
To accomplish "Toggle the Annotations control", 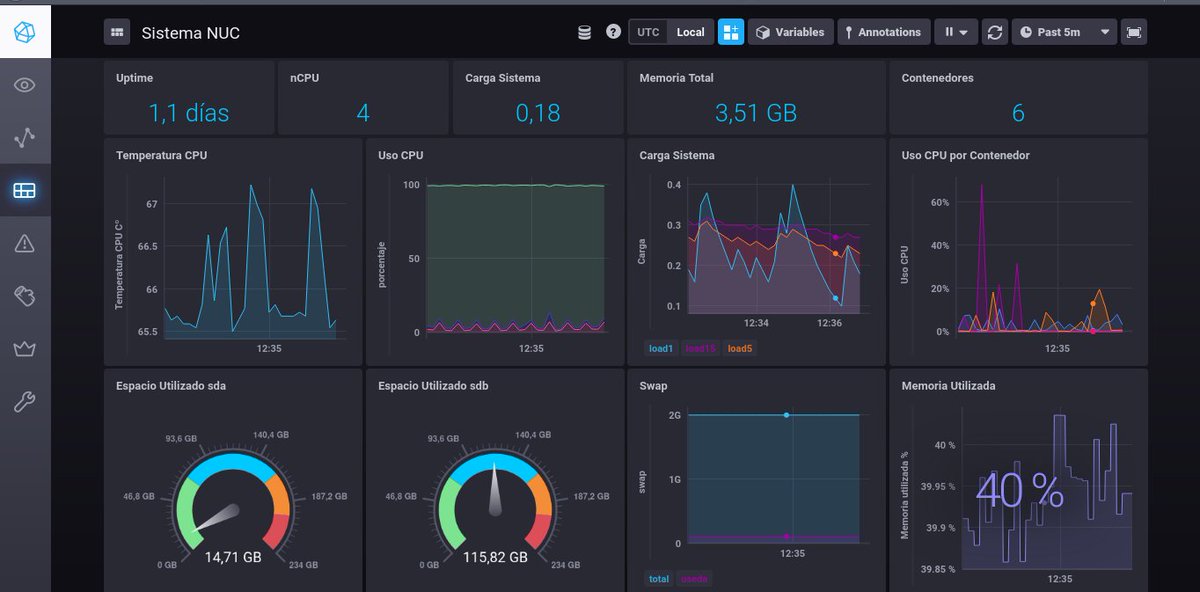I will 884,32.
